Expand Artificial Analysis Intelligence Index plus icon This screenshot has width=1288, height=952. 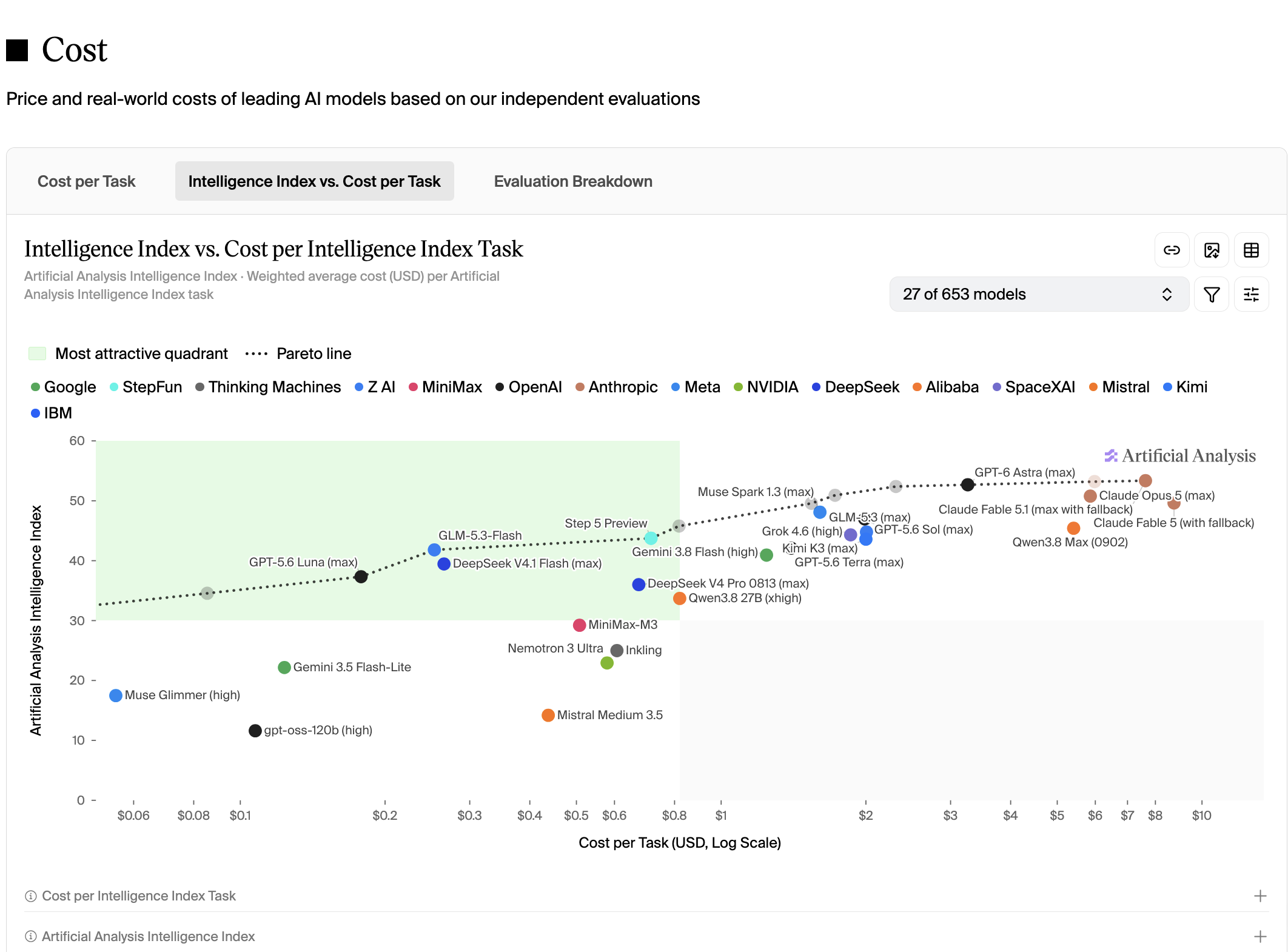pos(1260,936)
